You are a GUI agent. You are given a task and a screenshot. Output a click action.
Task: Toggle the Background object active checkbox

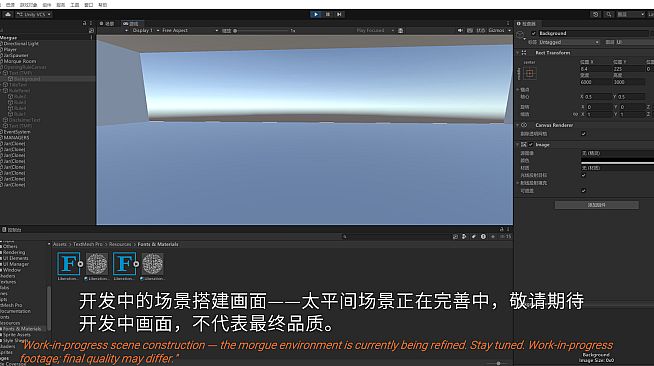click(533, 33)
